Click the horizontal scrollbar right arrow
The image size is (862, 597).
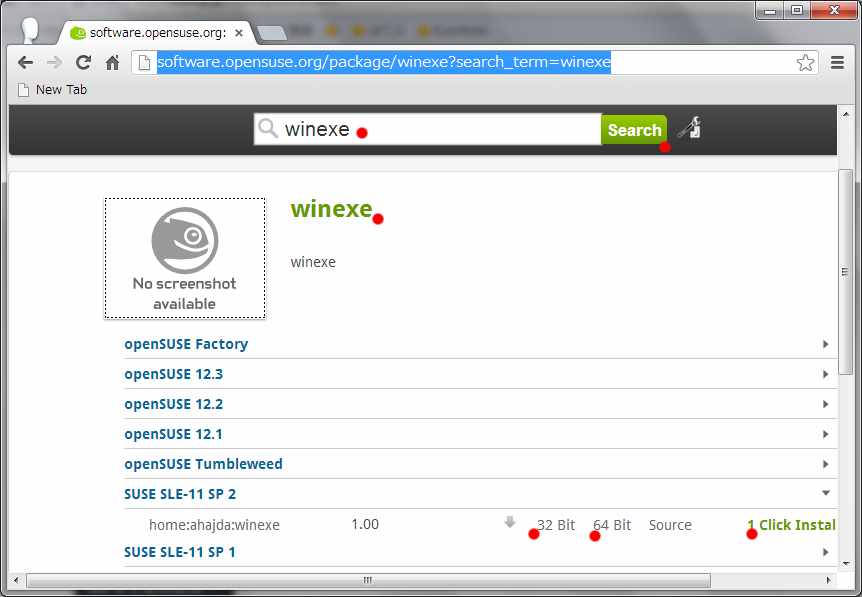[828, 581]
